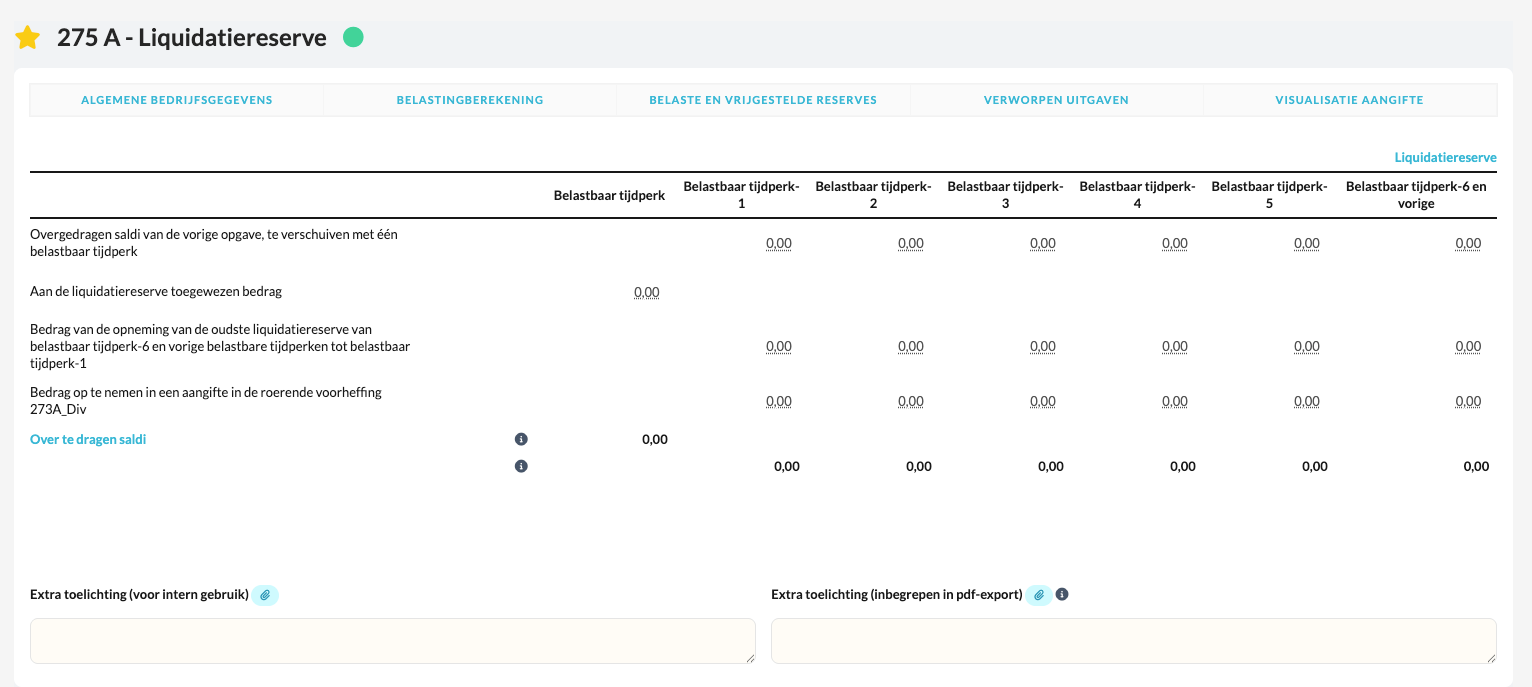Click the pdf-export toelichting text area

[x=1134, y=641]
